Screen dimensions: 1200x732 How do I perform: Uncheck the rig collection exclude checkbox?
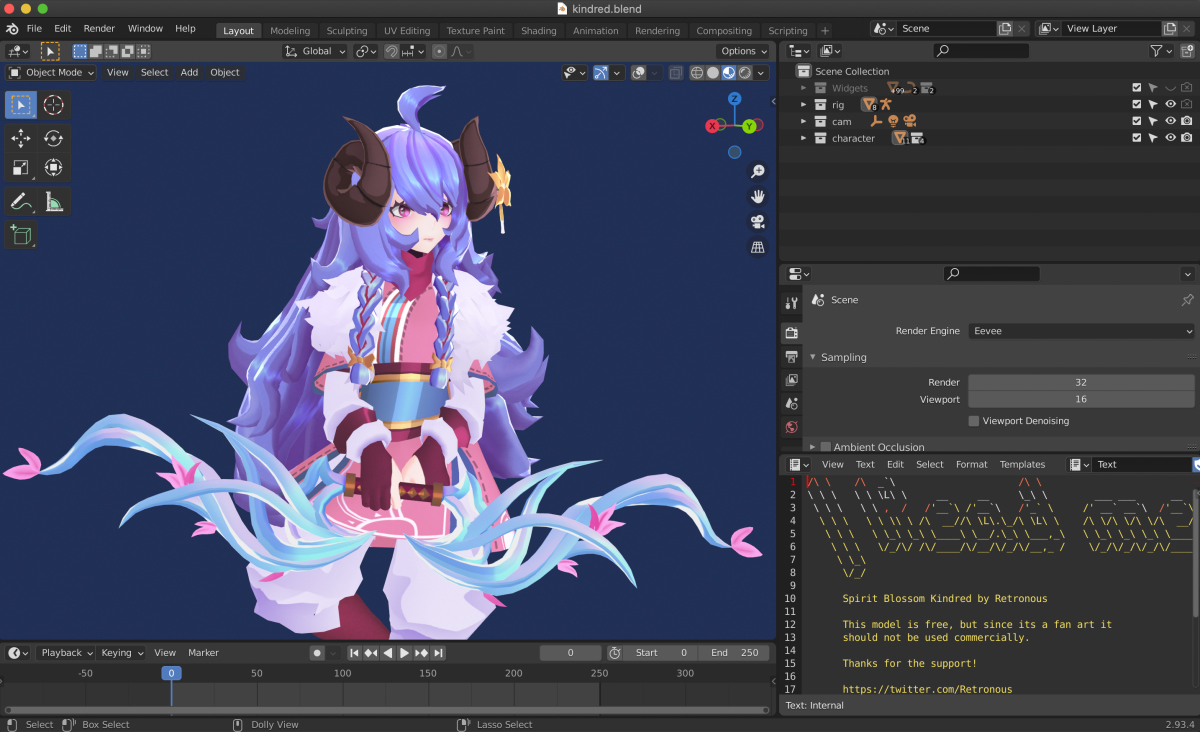point(1136,105)
